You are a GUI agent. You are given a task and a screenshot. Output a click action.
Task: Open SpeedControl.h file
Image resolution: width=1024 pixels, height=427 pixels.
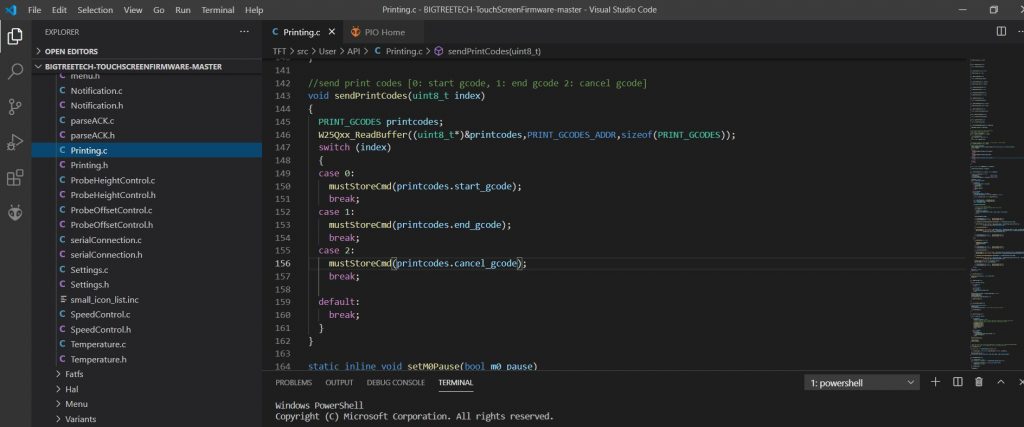click(147, 330)
